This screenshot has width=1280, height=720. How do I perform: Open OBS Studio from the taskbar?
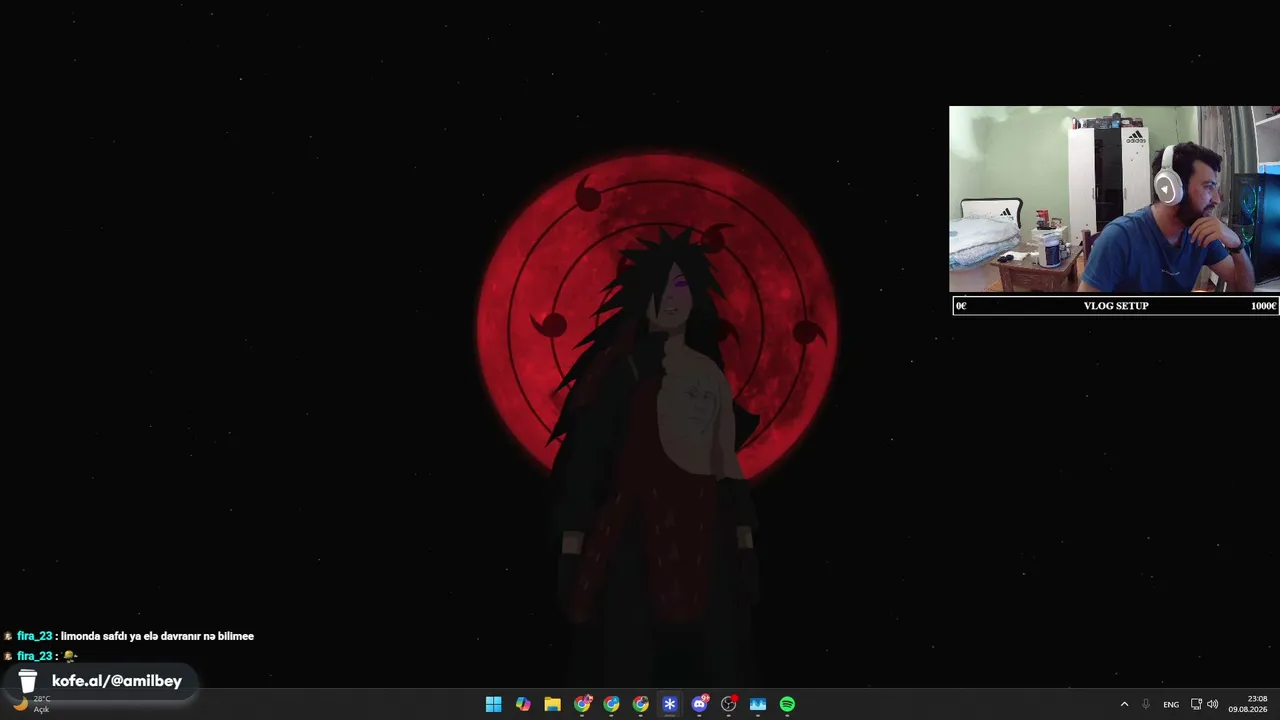click(729, 704)
